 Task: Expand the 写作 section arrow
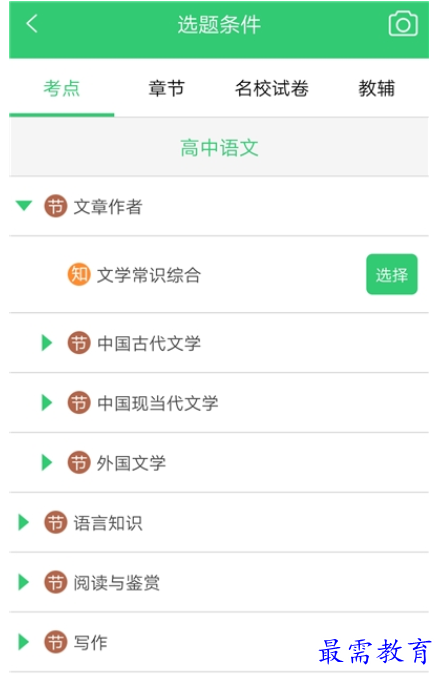[24, 642]
